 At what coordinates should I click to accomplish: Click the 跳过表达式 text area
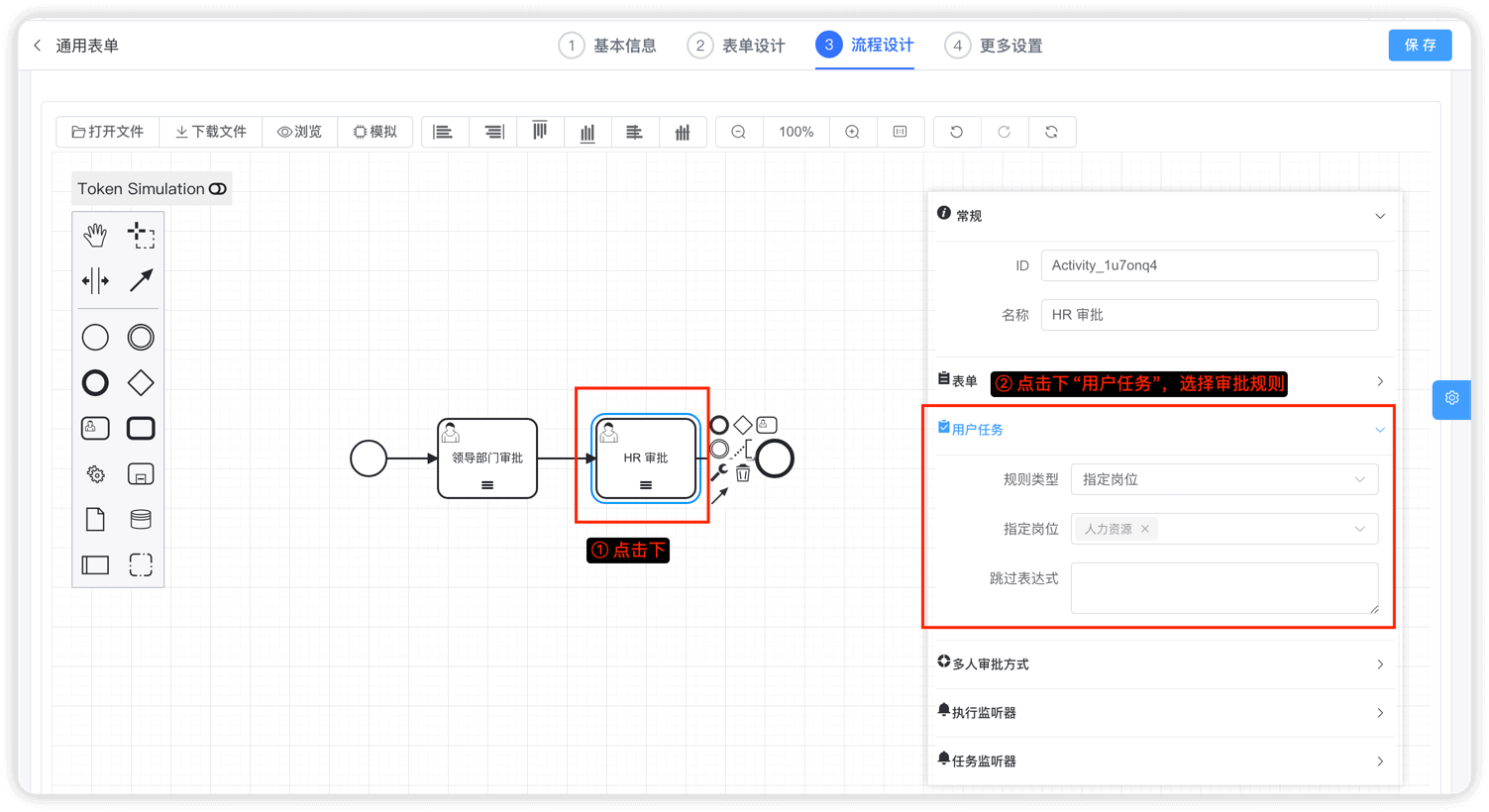pyautogui.click(x=1223, y=587)
